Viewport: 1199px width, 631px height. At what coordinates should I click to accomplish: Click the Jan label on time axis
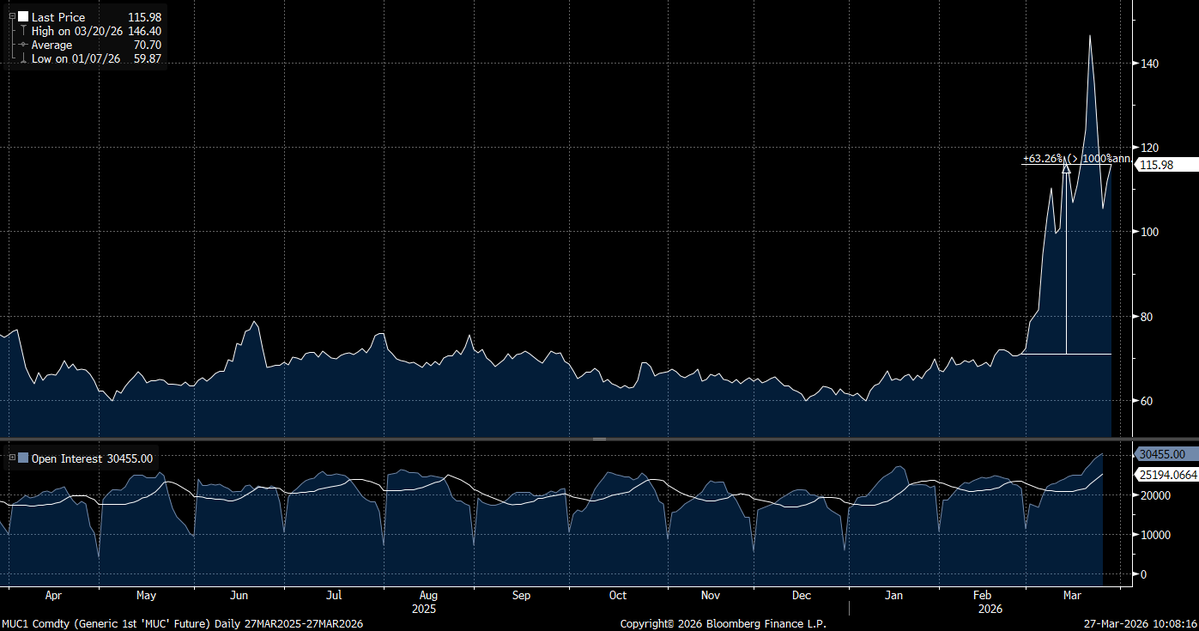[x=894, y=596]
